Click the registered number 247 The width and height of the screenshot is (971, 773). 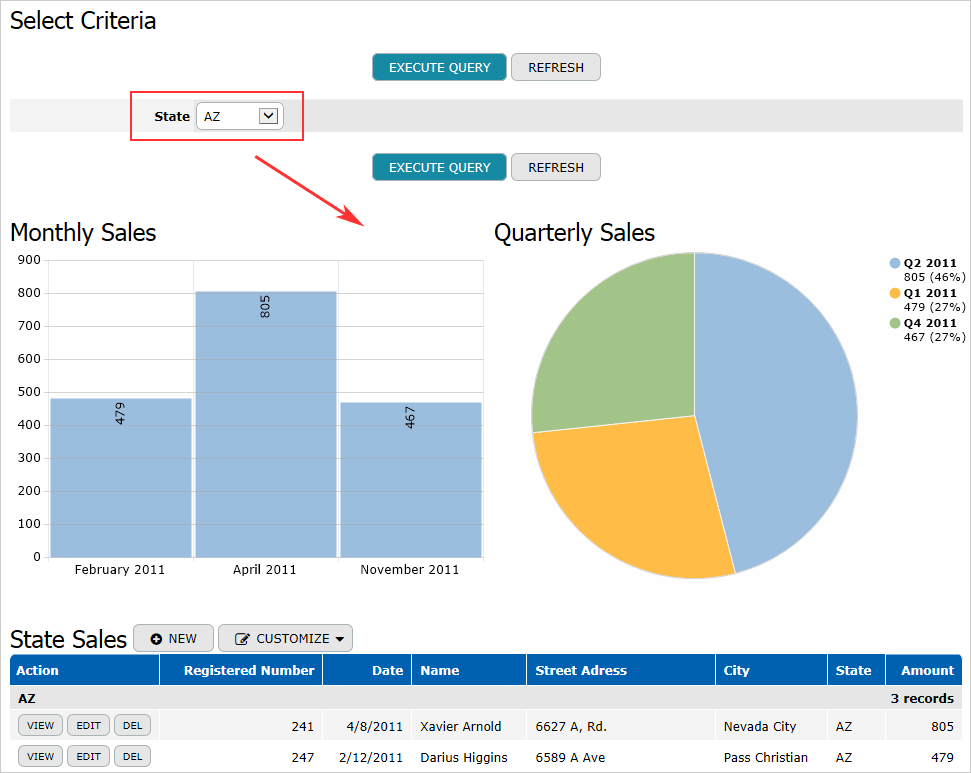point(303,758)
